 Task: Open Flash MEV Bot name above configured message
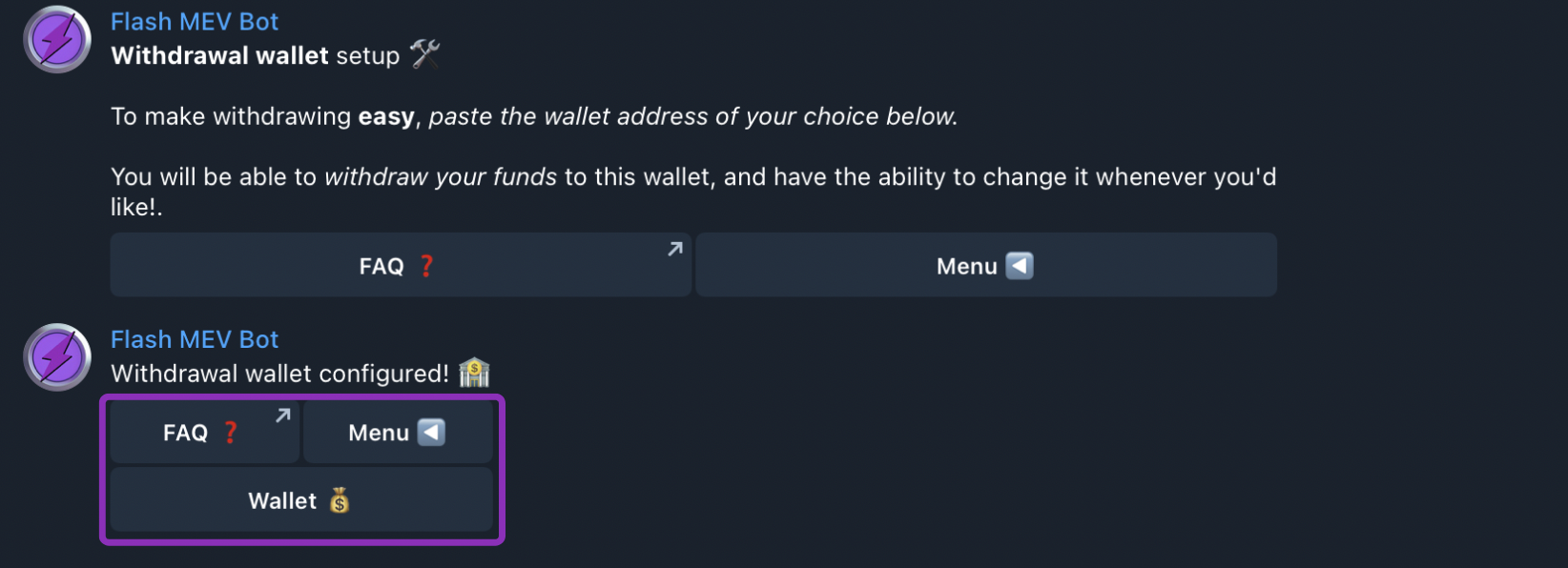pyautogui.click(x=195, y=339)
